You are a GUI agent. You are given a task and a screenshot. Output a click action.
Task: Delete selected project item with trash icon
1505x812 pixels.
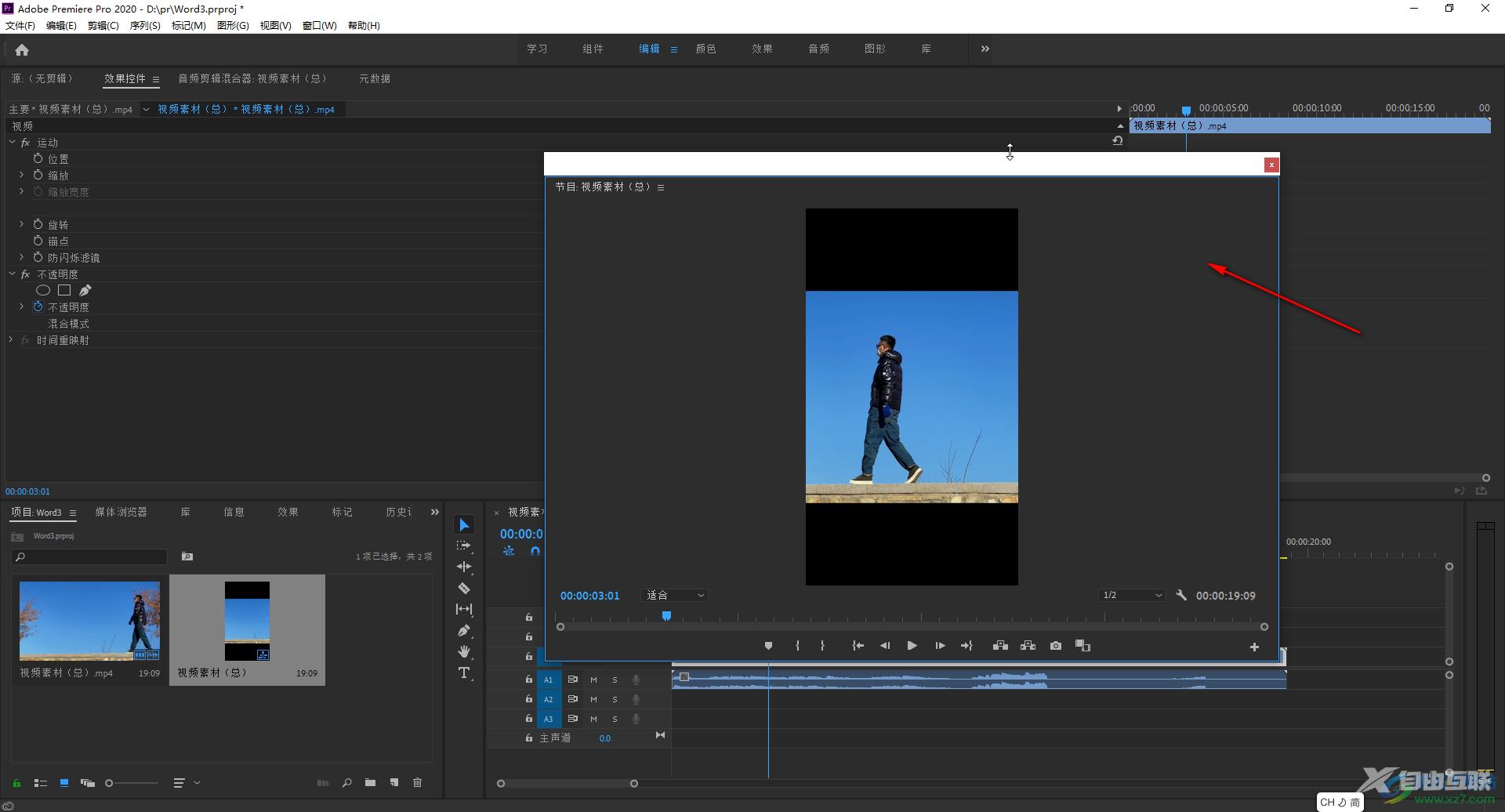(x=418, y=783)
